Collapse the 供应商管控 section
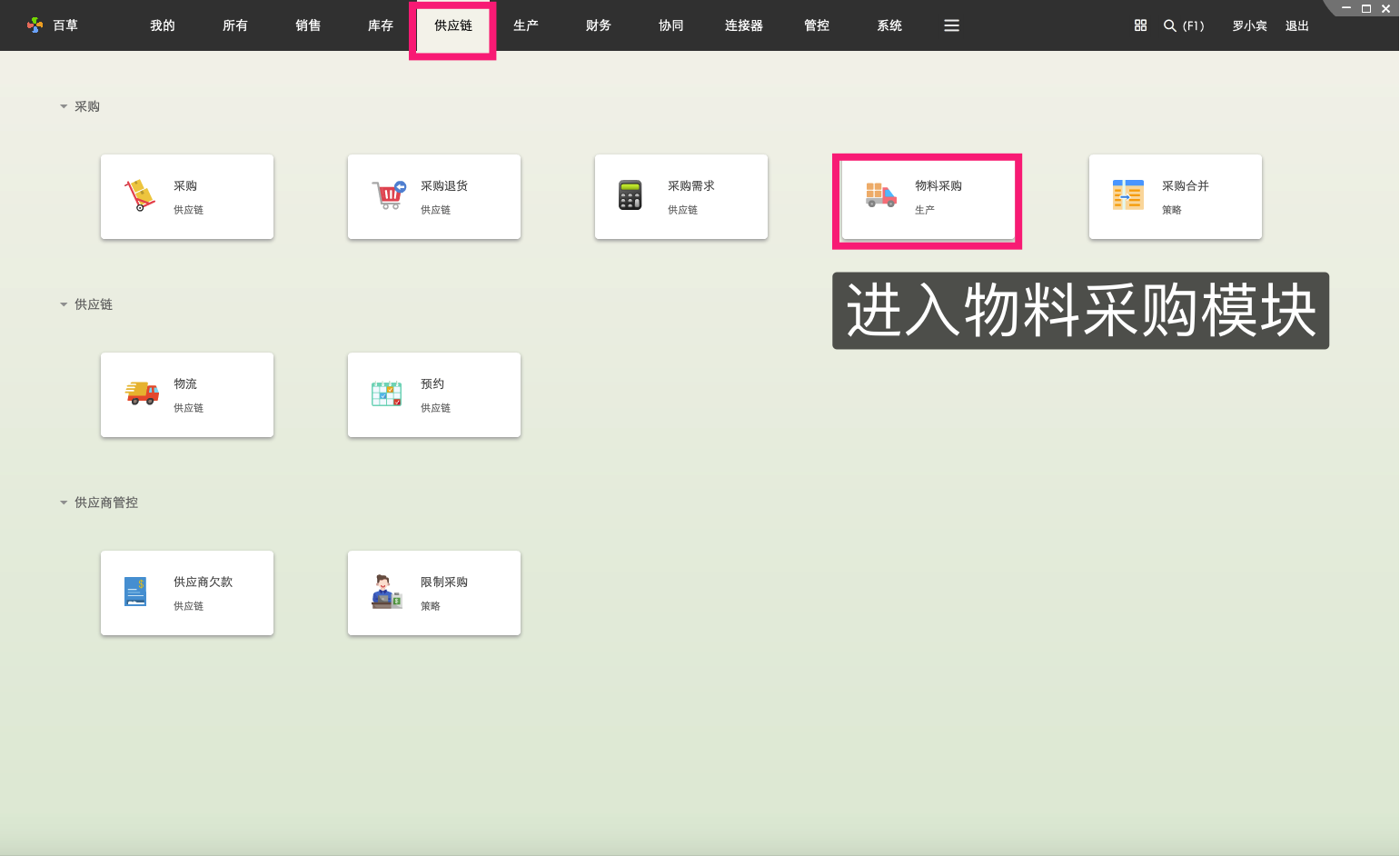Viewport: 1400px width, 856px height. click(63, 502)
